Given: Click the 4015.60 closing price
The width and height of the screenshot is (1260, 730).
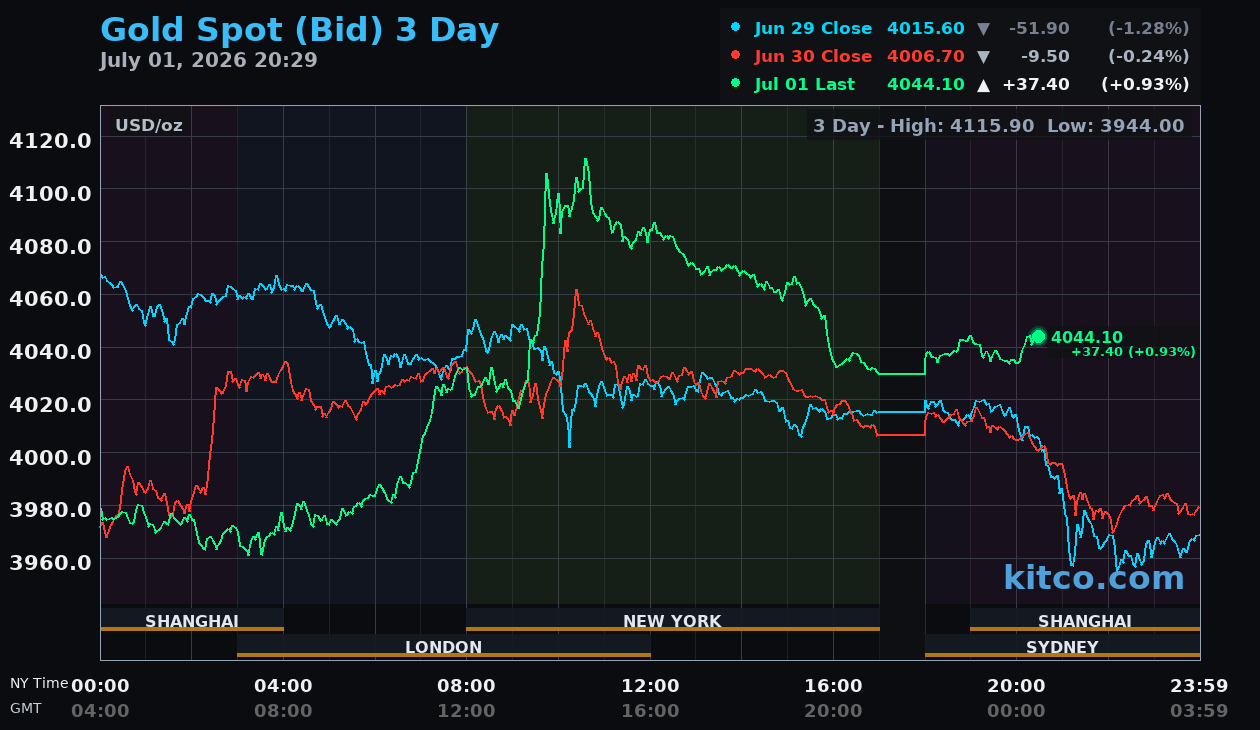Looking at the screenshot, I should coord(926,29).
